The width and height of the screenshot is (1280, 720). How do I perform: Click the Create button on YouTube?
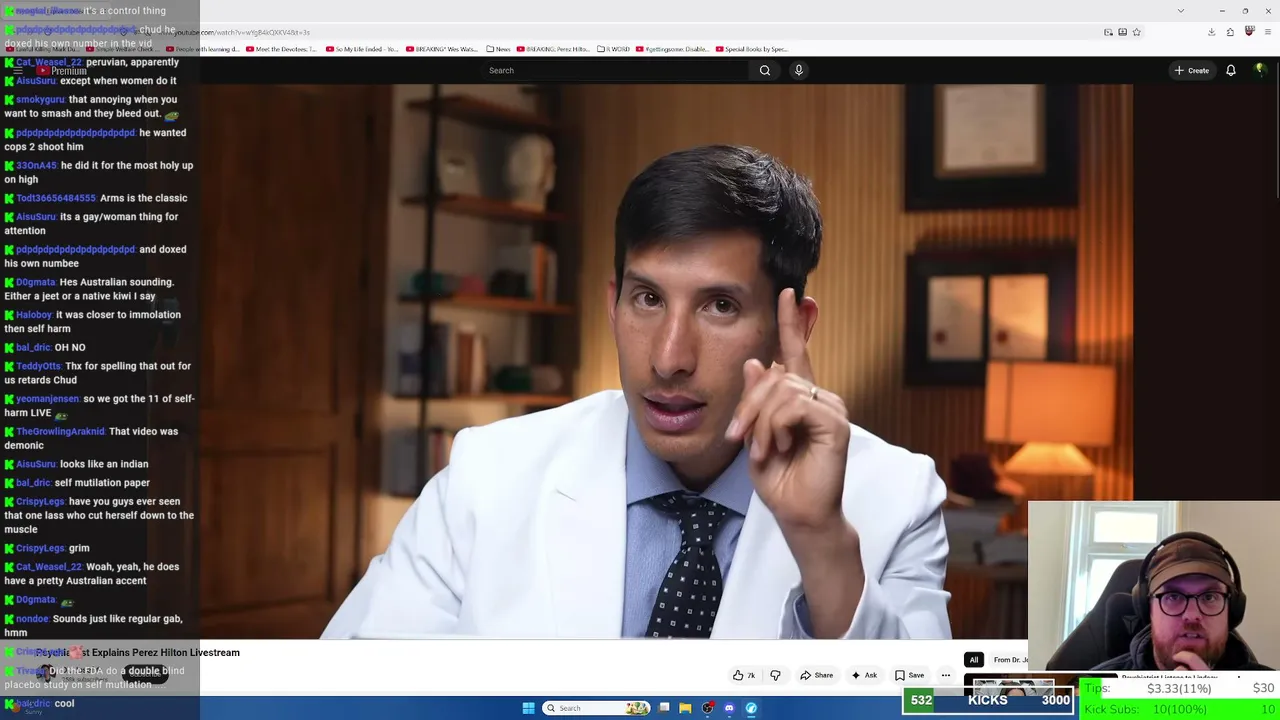point(1192,70)
